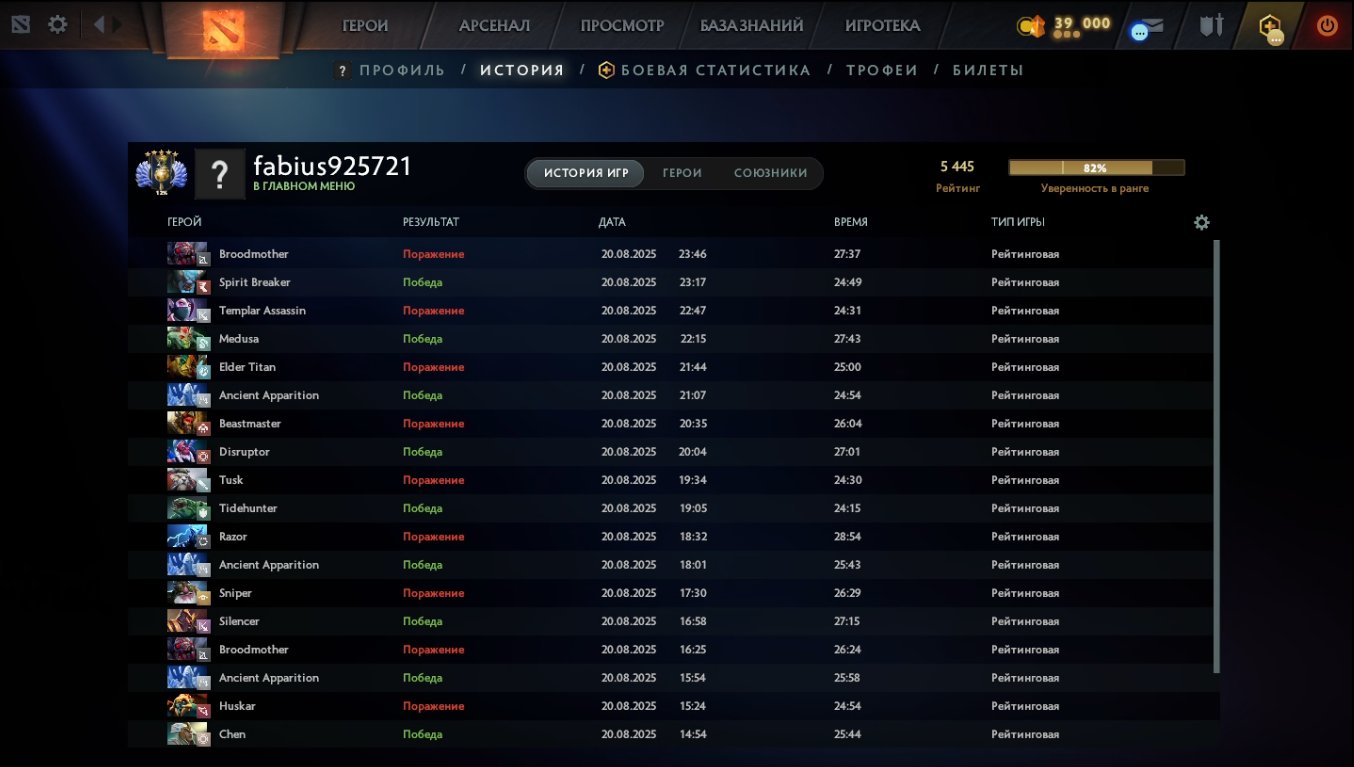Click the match history vertical scrollbar
The height and width of the screenshot is (767, 1354).
pyautogui.click(x=1216, y=456)
